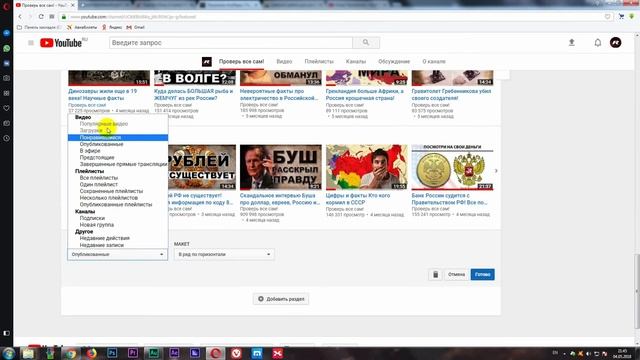Open the Windows Start button
Image resolution: width=640 pixels, height=360 pixels.
(x=8, y=353)
